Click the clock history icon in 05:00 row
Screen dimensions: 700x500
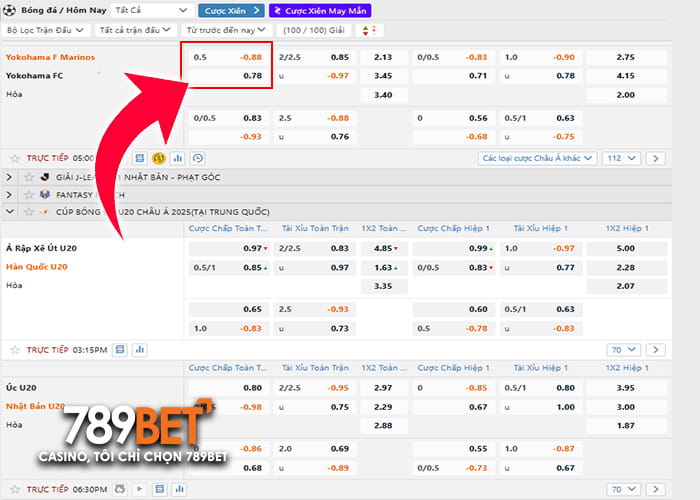click(197, 158)
